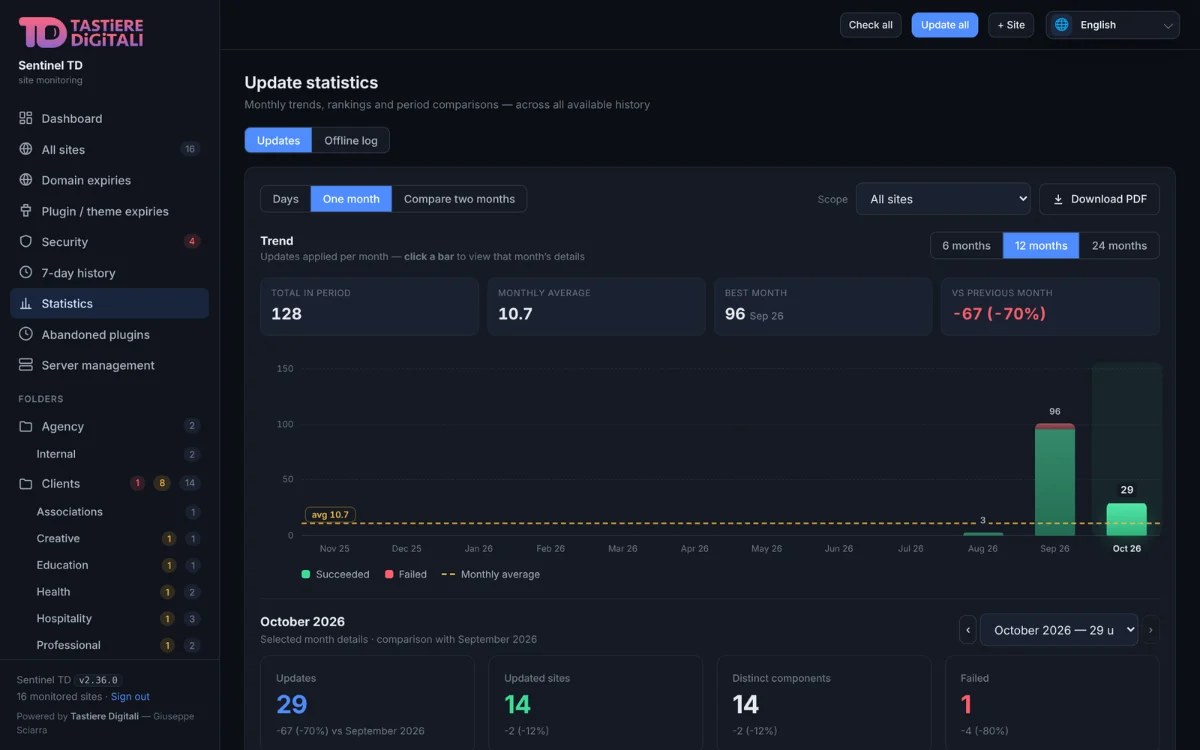Viewport: 1200px width, 750px height.
Task: Toggle Failed series in chart legend
Action: coord(404,575)
